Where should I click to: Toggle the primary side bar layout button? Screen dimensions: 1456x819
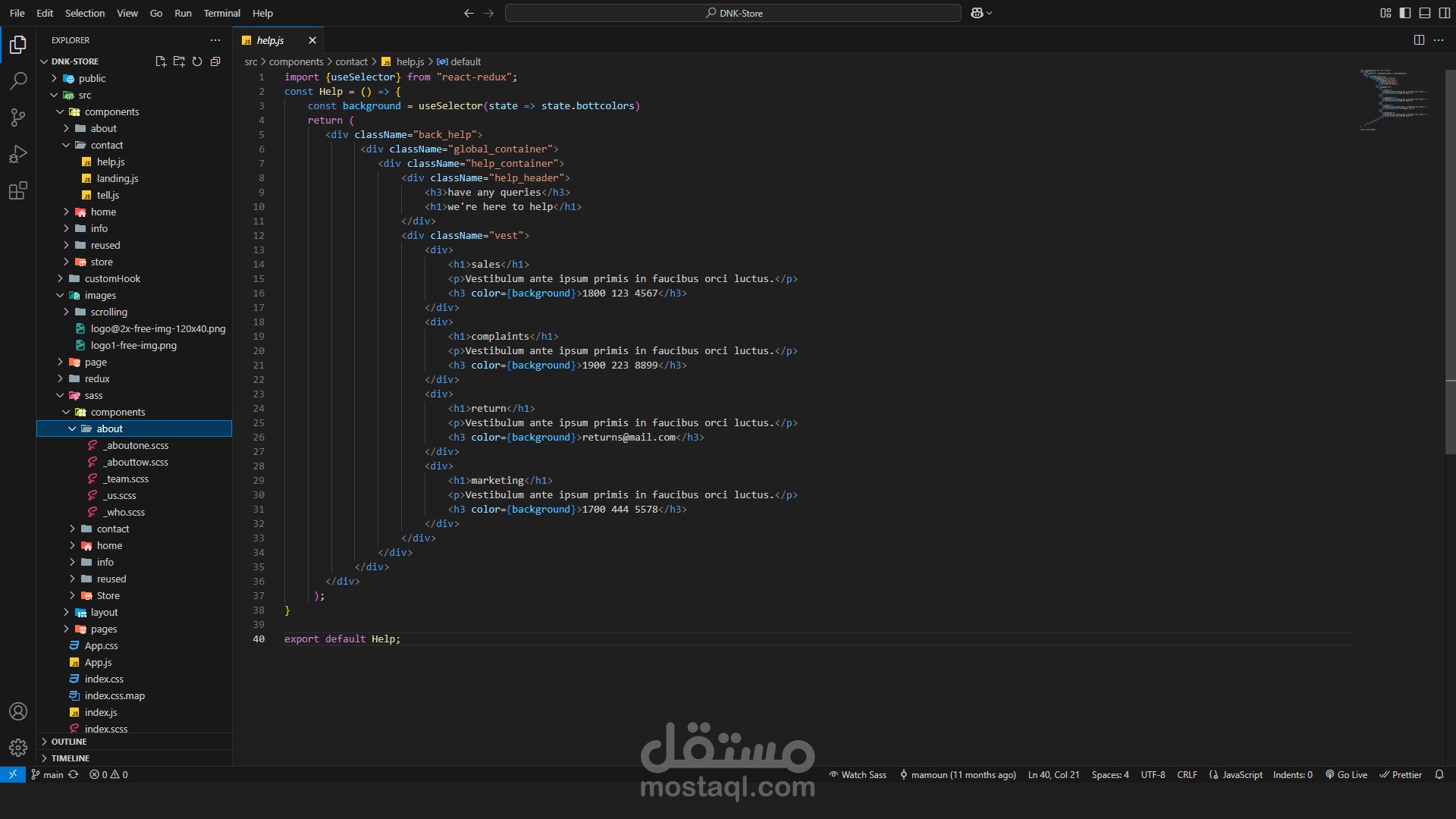pos(1405,13)
